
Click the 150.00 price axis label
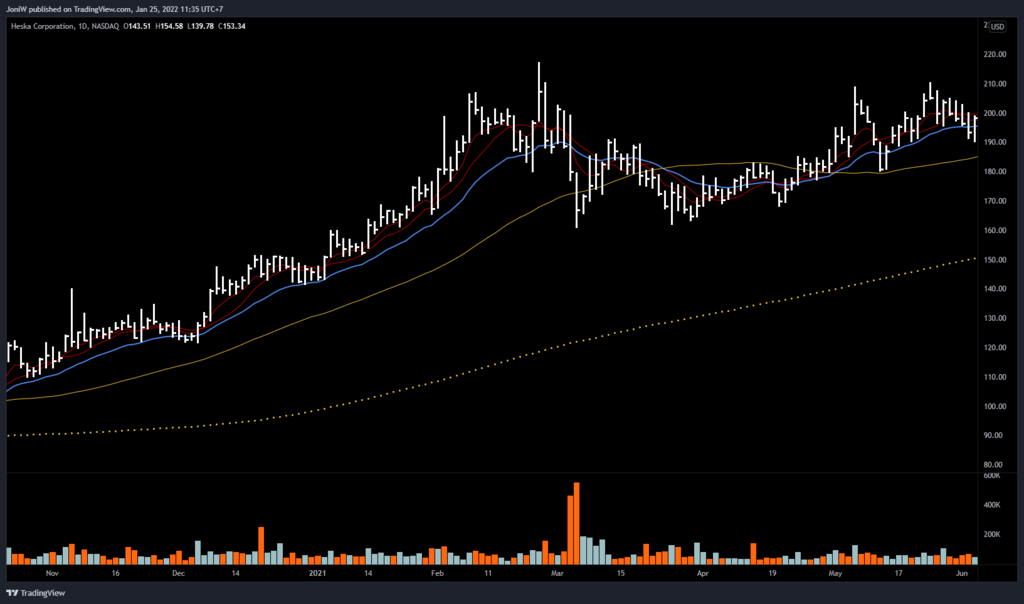tap(995, 260)
